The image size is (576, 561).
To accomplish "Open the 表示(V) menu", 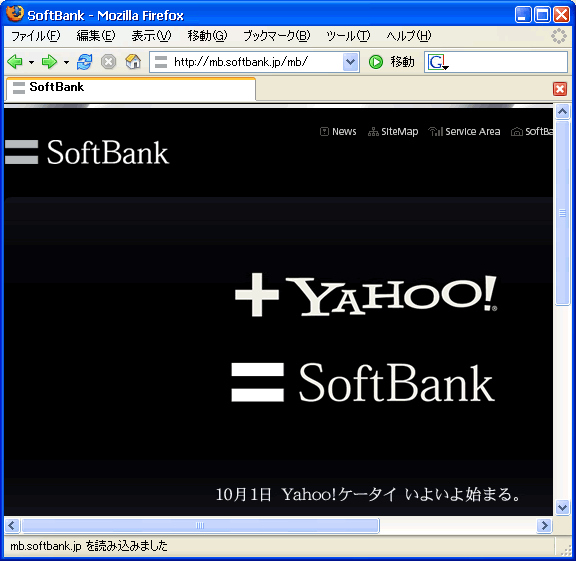I will point(151,36).
